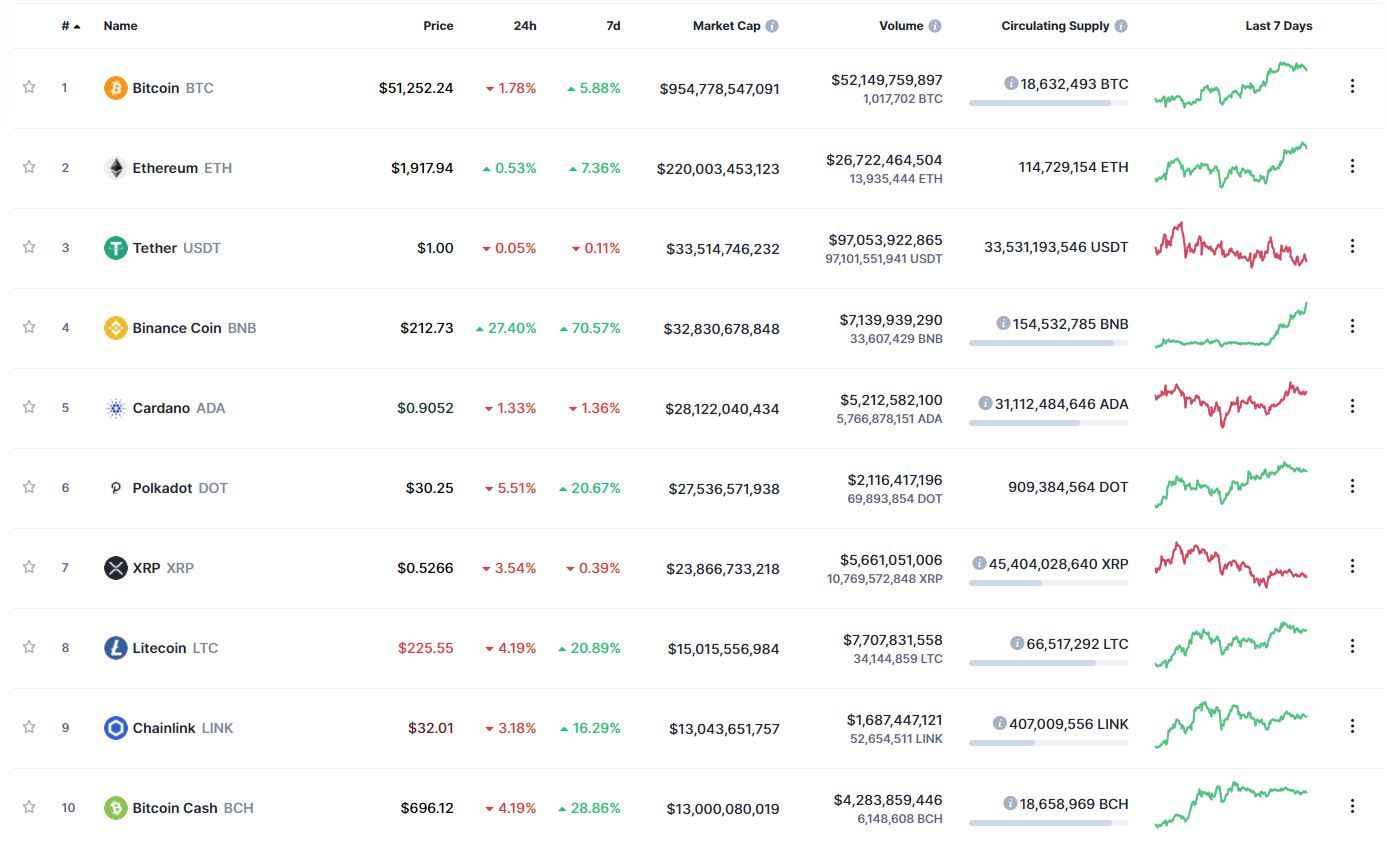This screenshot has width=1387, height=845.
Task: Click info icon beside Bitcoin circulating supply
Action: pos(1011,84)
